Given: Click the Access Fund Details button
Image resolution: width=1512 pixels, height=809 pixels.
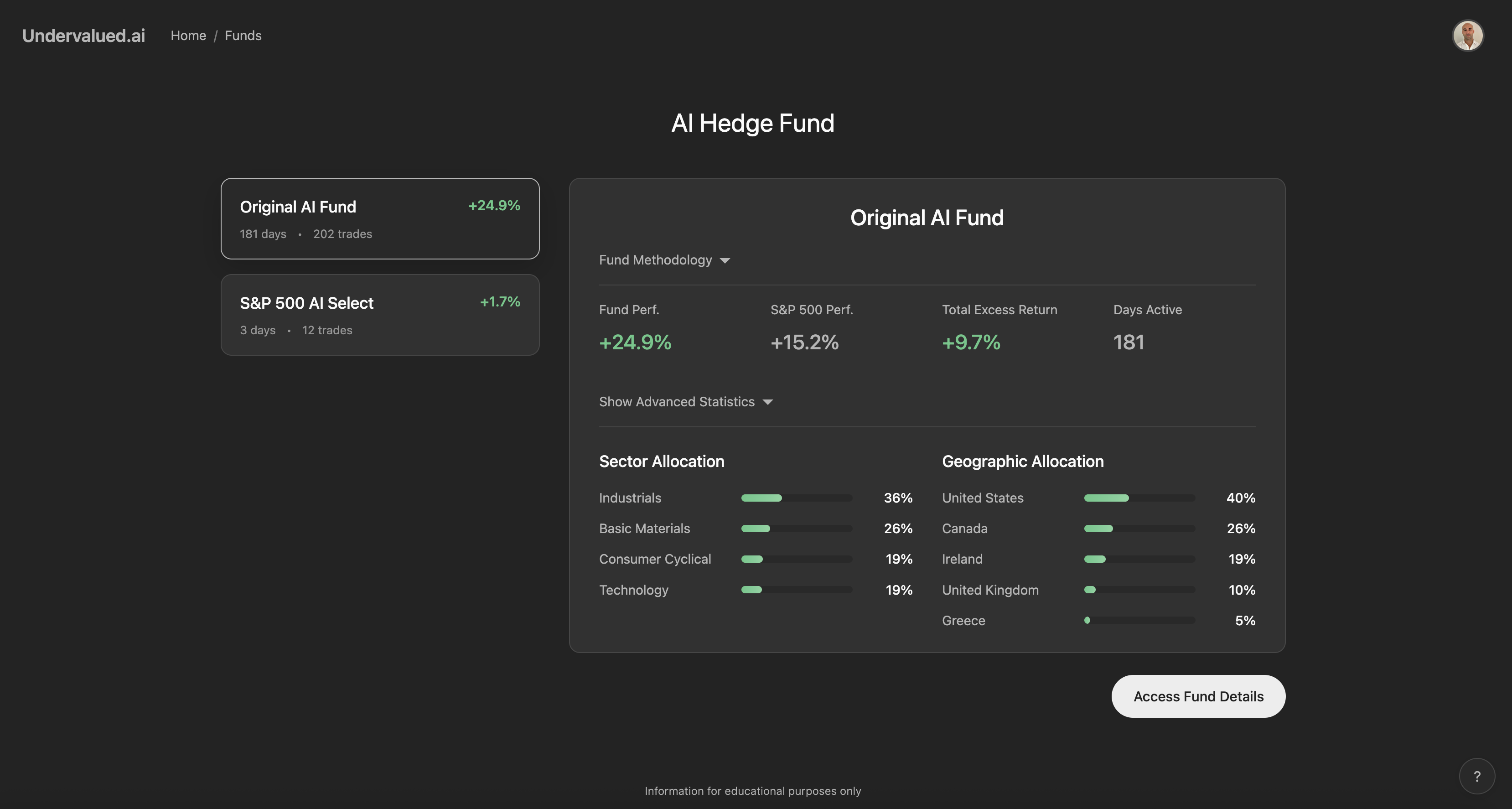Looking at the screenshot, I should coord(1198,696).
